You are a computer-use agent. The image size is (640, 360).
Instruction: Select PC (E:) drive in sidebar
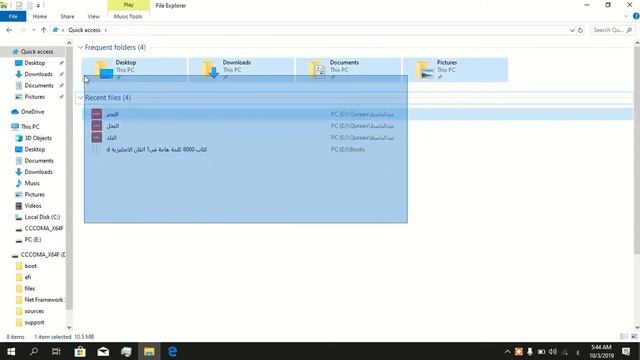[33, 240]
